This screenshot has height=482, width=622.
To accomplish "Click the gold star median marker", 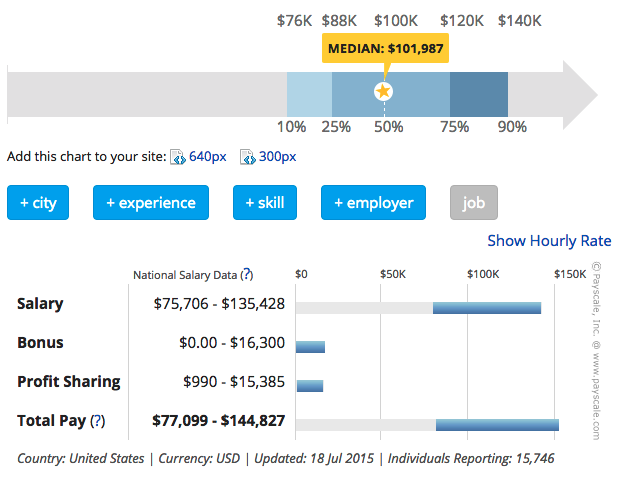I will coord(383,92).
